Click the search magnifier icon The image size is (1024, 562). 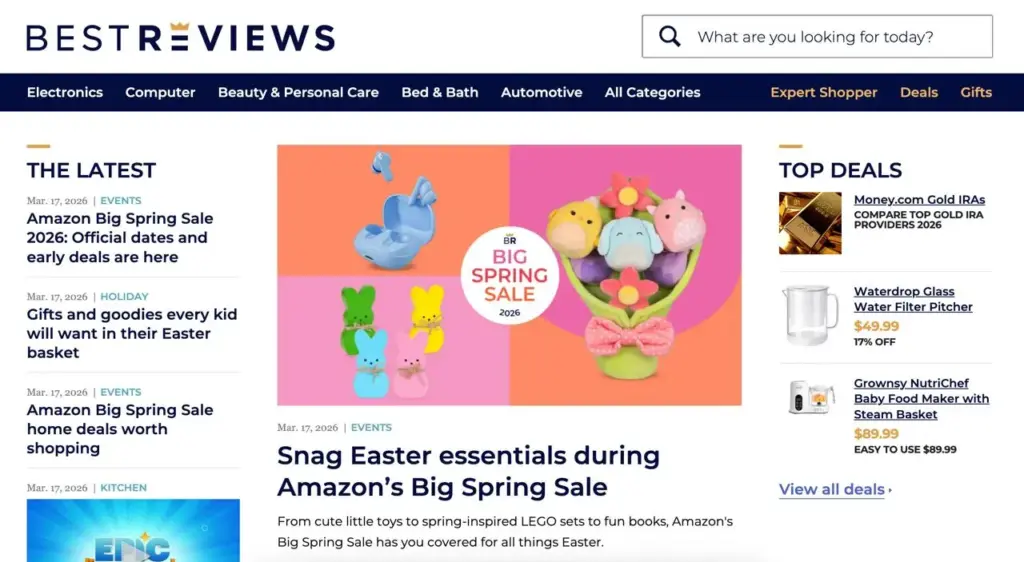(x=669, y=37)
